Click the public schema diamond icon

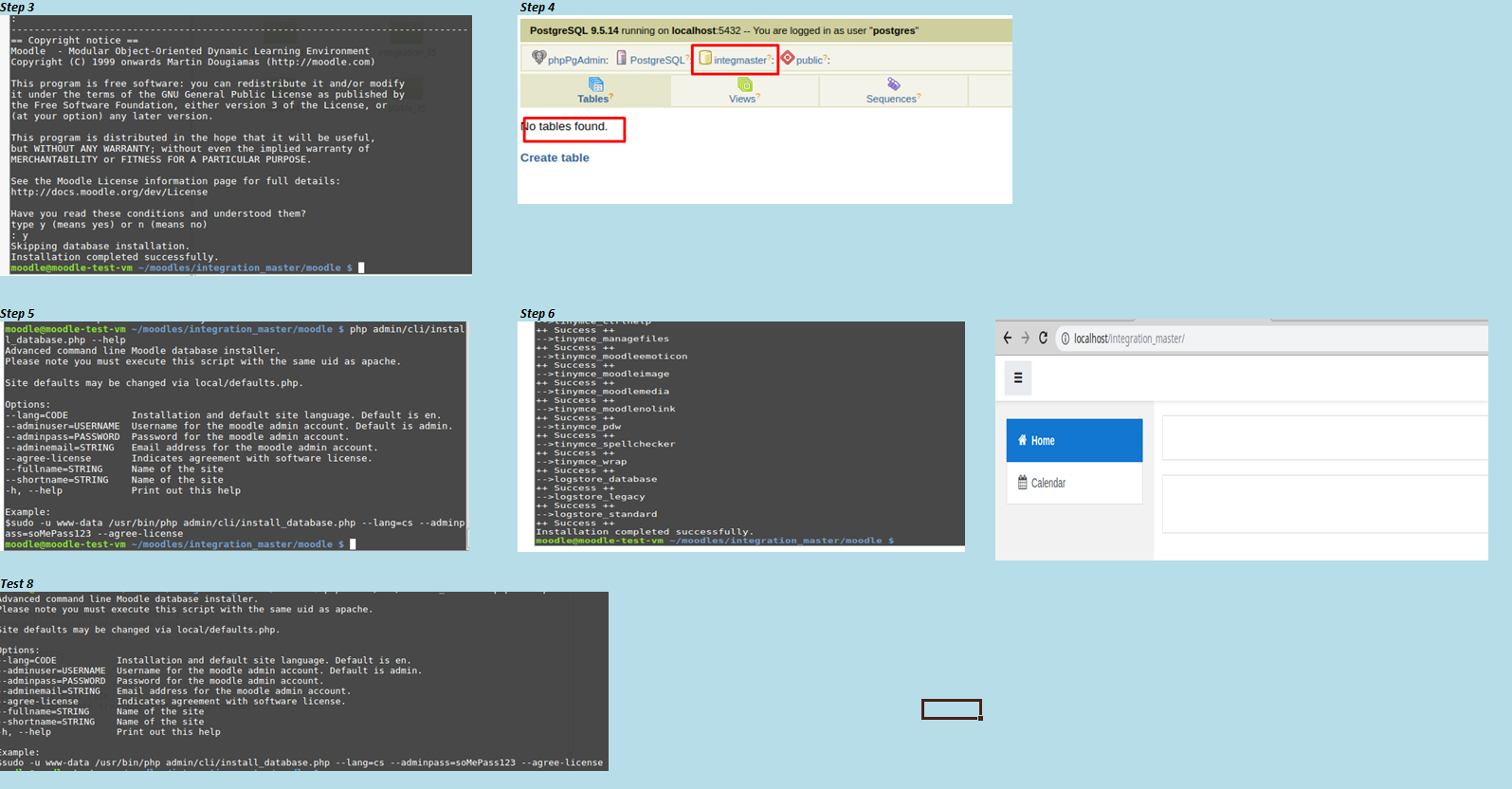[x=787, y=58]
